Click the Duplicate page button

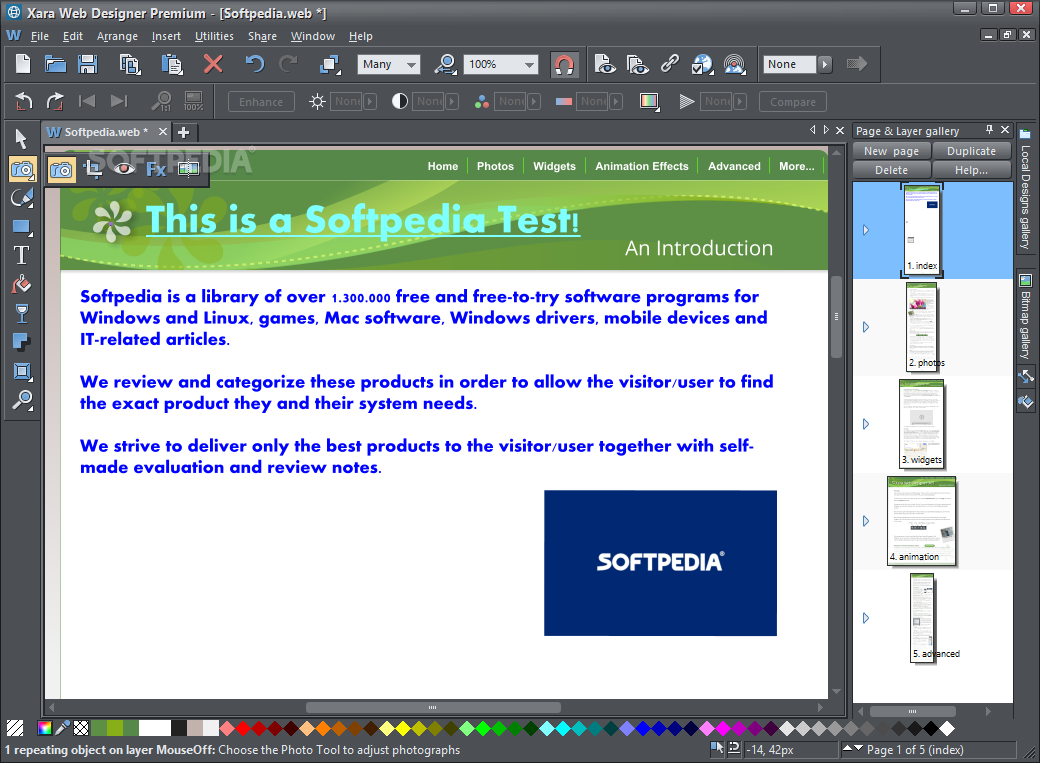tap(971, 151)
